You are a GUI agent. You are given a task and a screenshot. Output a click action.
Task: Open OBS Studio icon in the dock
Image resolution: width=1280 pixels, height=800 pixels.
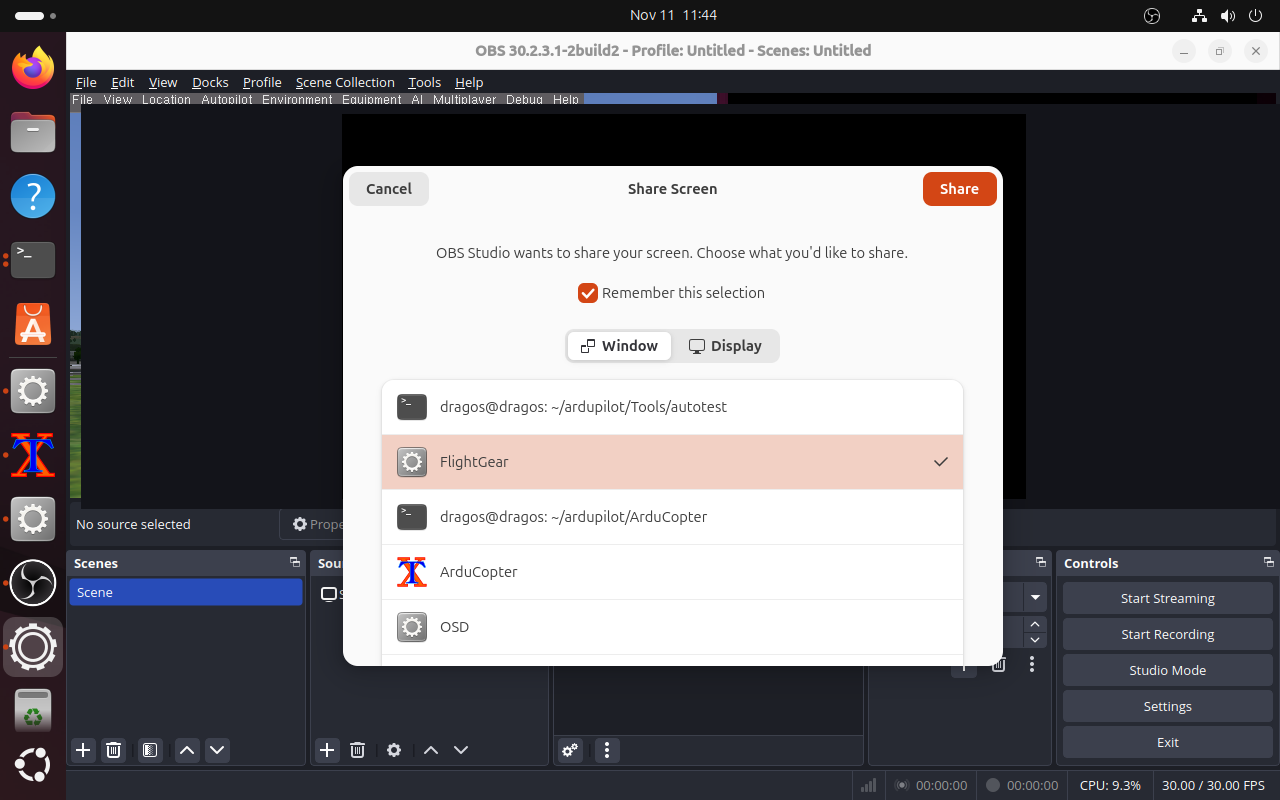point(33,583)
